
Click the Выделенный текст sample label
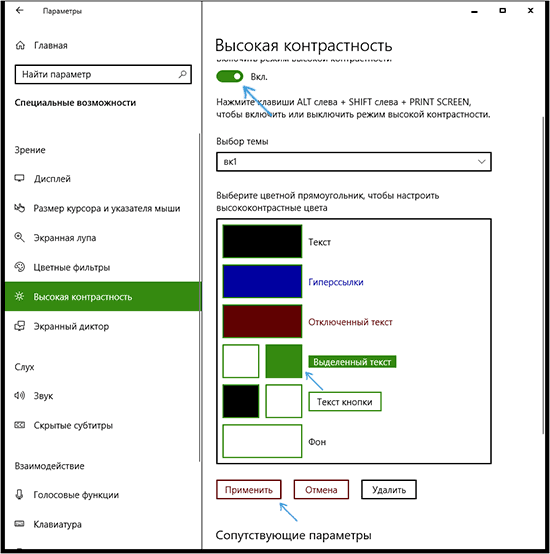point(352,362)
